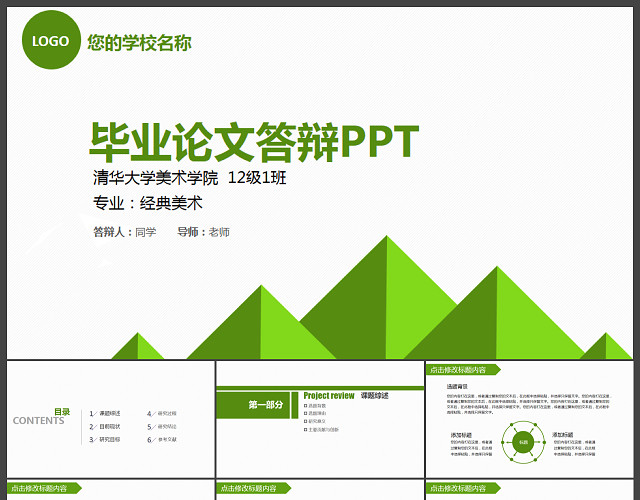Screen dimensions: 640x500
Task: Select the '答辩人：同学' text
Action: click(124, 232)
